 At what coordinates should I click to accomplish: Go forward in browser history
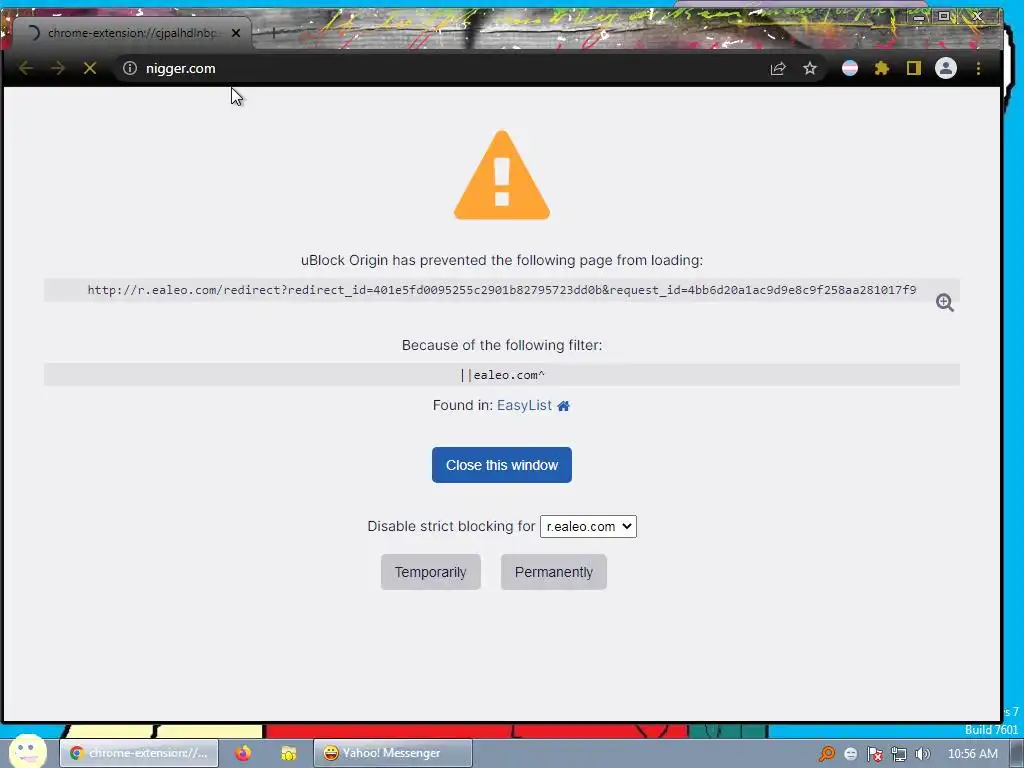58,68
